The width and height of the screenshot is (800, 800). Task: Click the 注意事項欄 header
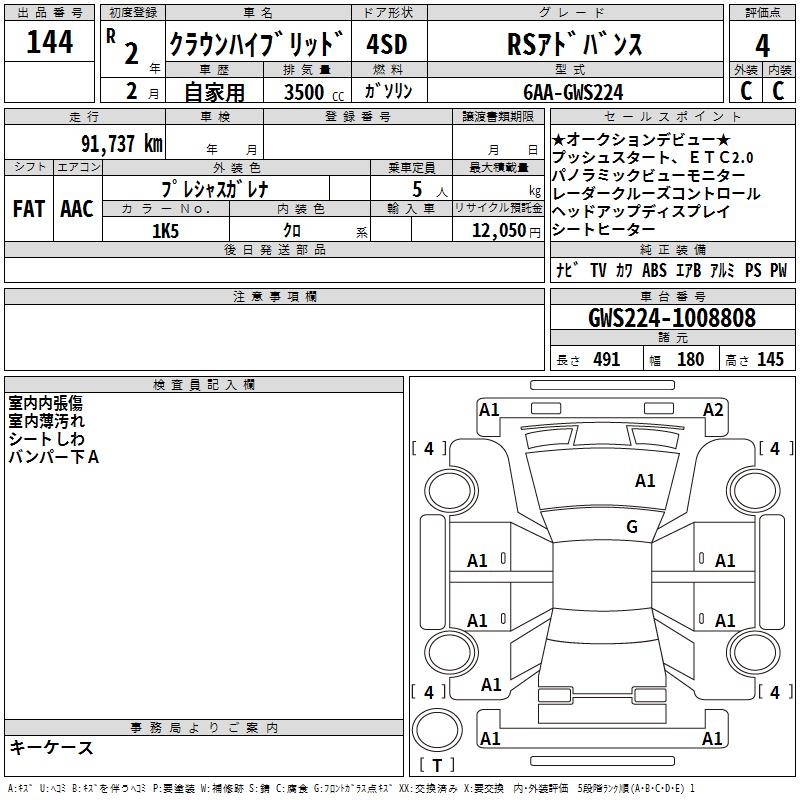tap(275, 296)
